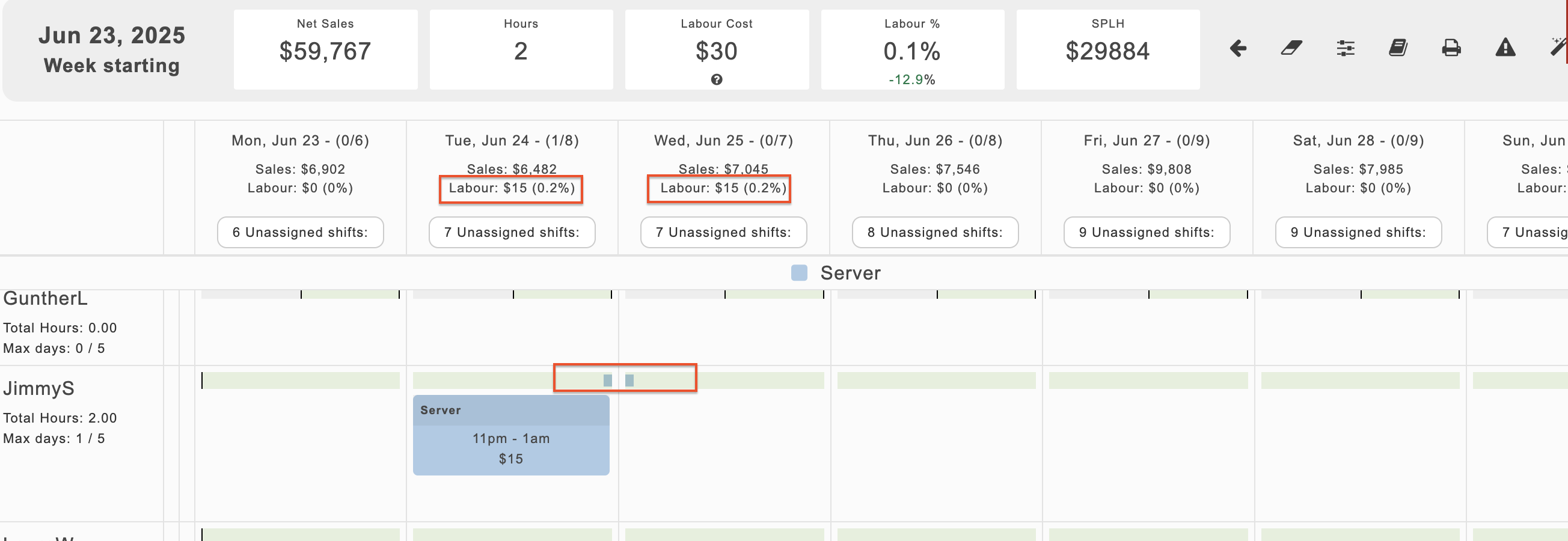The height and width of the screenshot is (541, 1568).
Task: Expand Tuesday's 7 Unassigned shifts
Action: [x=511, y=233]
